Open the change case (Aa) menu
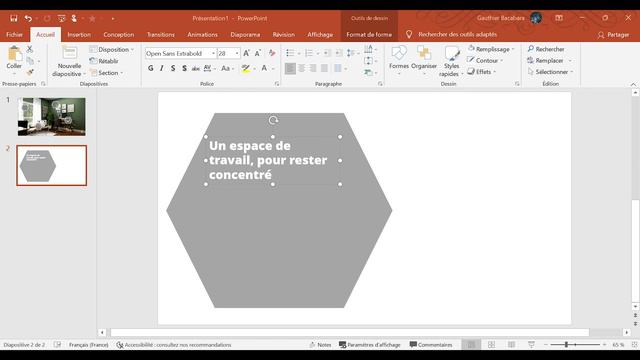This screenshot has height=360, width=640. 227,68
